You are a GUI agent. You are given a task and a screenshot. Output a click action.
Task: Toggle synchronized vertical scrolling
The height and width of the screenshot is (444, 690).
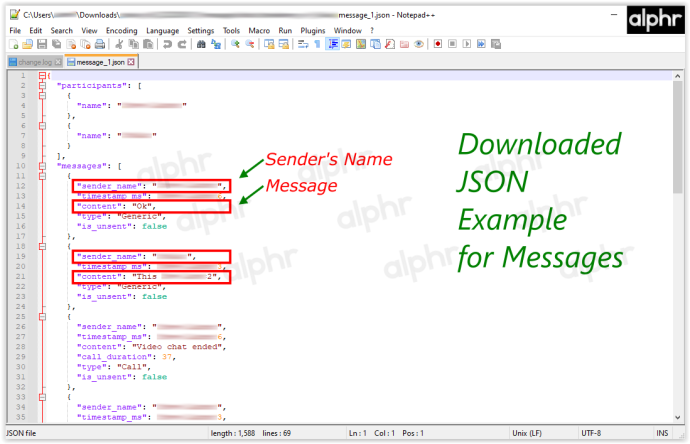click(x=269, y=44)
